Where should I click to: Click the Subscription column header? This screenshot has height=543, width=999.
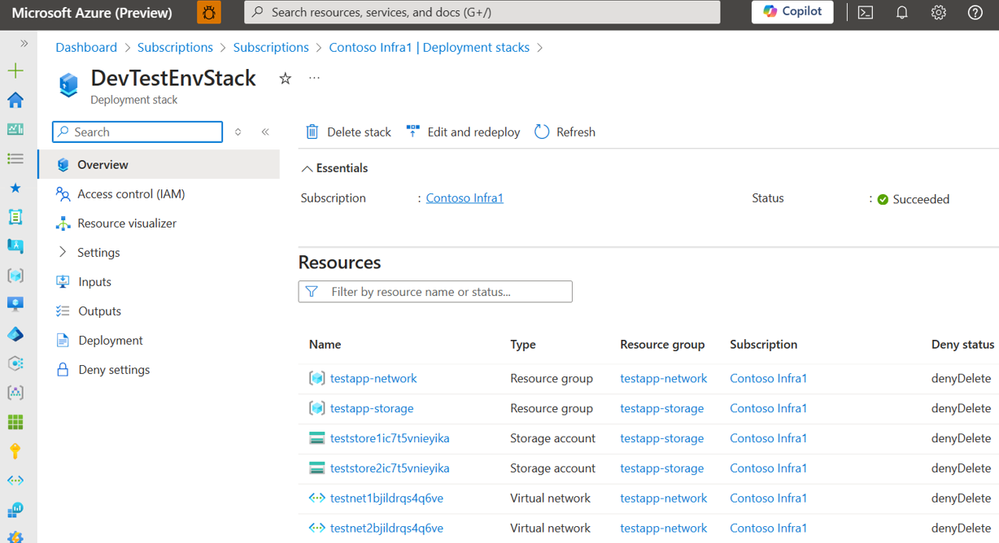[763, 344]
